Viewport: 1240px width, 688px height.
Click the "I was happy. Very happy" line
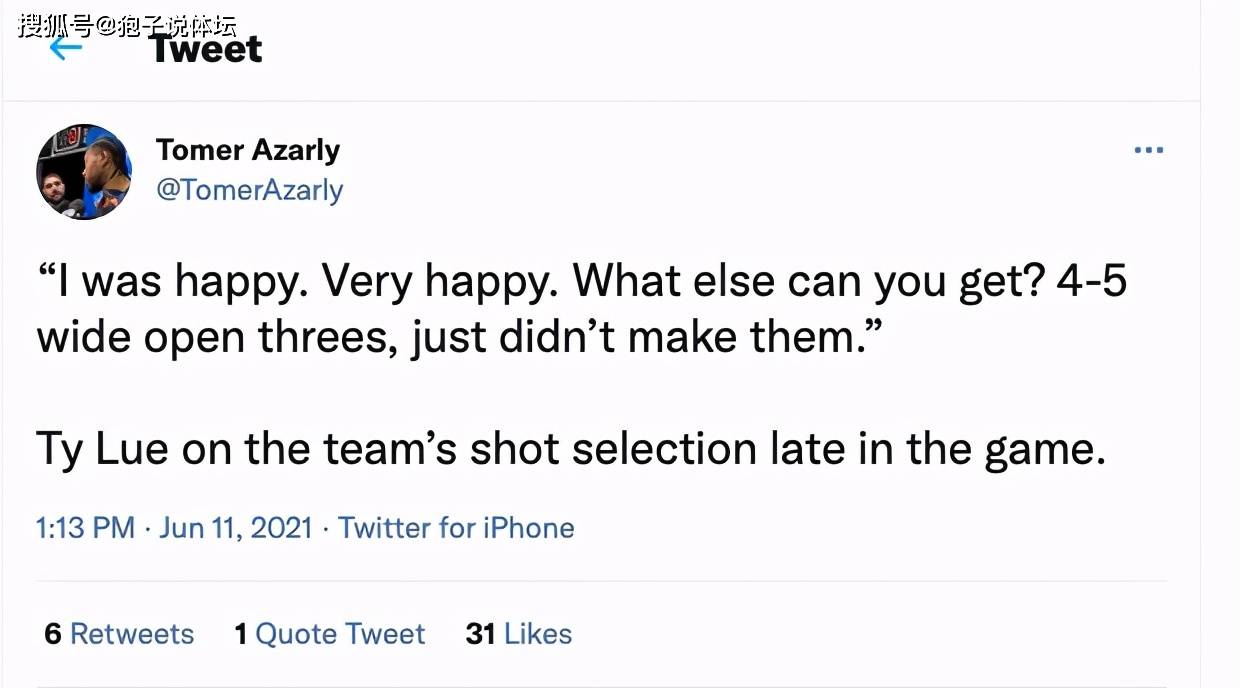point(300,283)
